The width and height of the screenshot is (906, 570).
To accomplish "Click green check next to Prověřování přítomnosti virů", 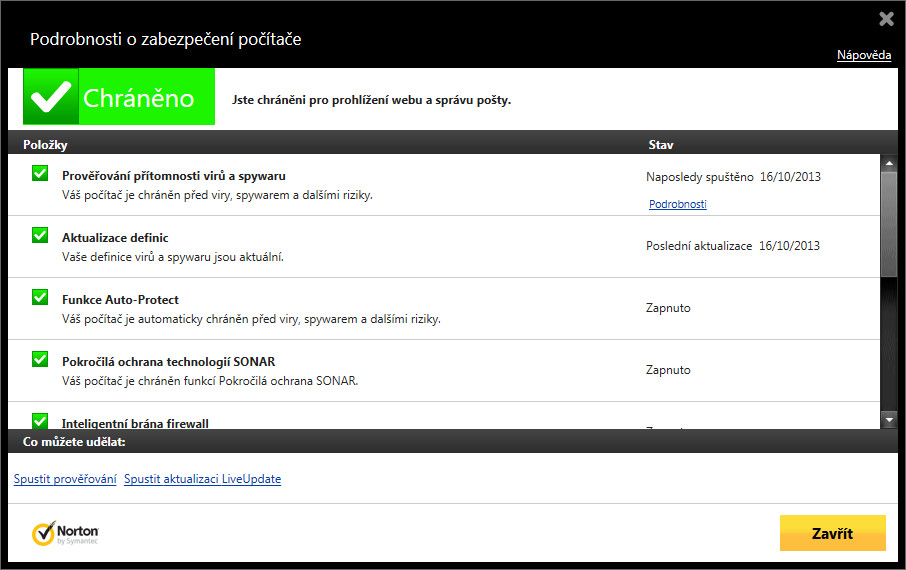I will (x=40, y=173).
